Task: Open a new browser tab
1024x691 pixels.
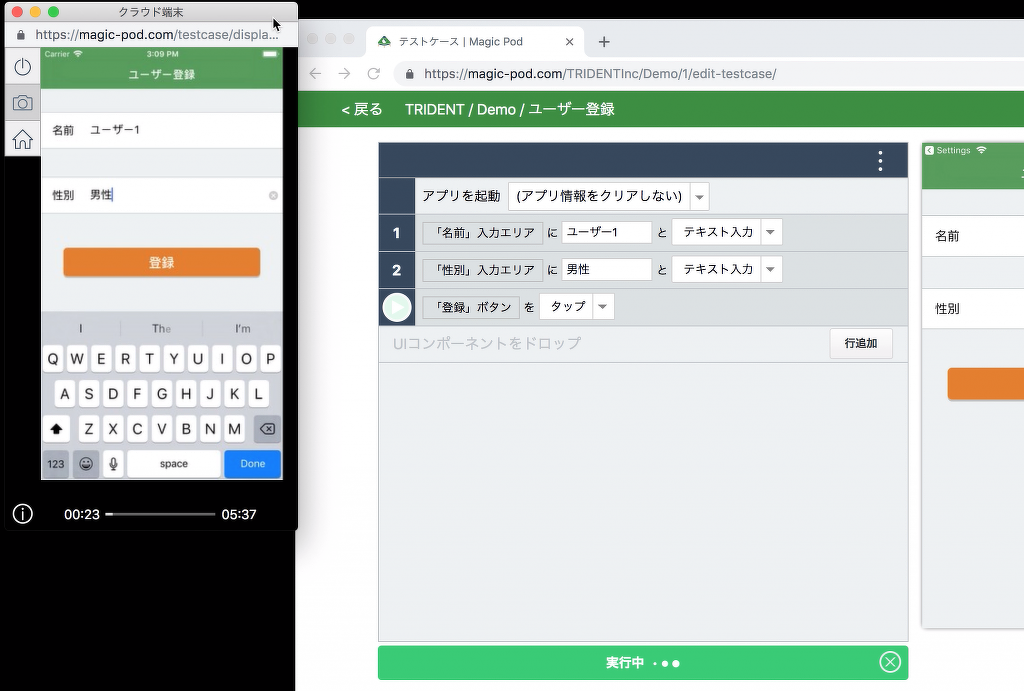Action: 604,42
